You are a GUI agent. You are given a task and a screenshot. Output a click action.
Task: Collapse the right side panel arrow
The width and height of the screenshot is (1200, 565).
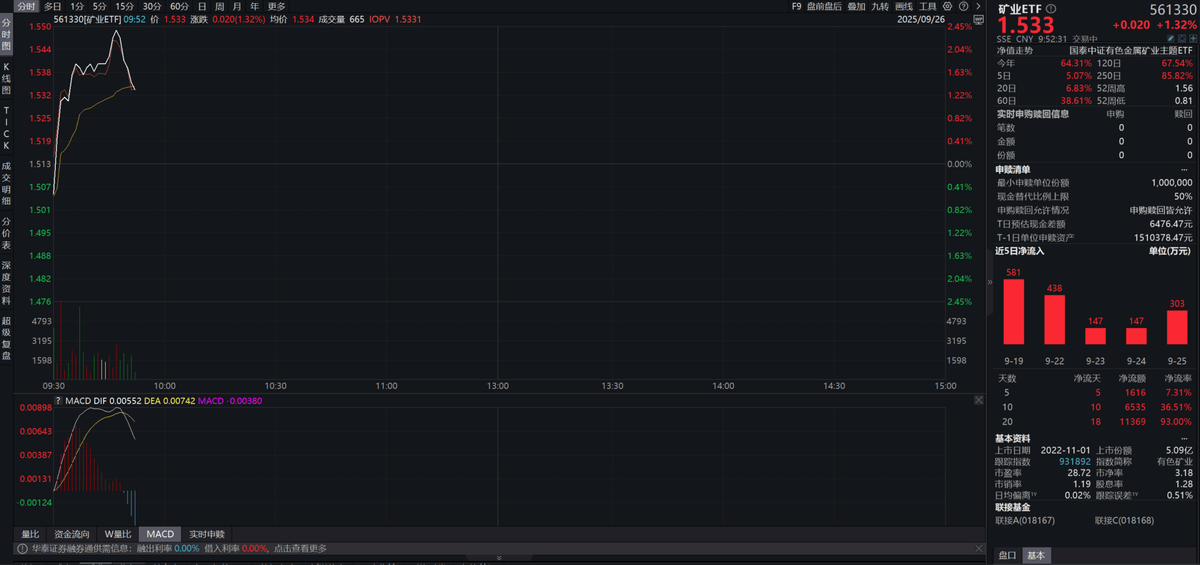coord(990,283)
